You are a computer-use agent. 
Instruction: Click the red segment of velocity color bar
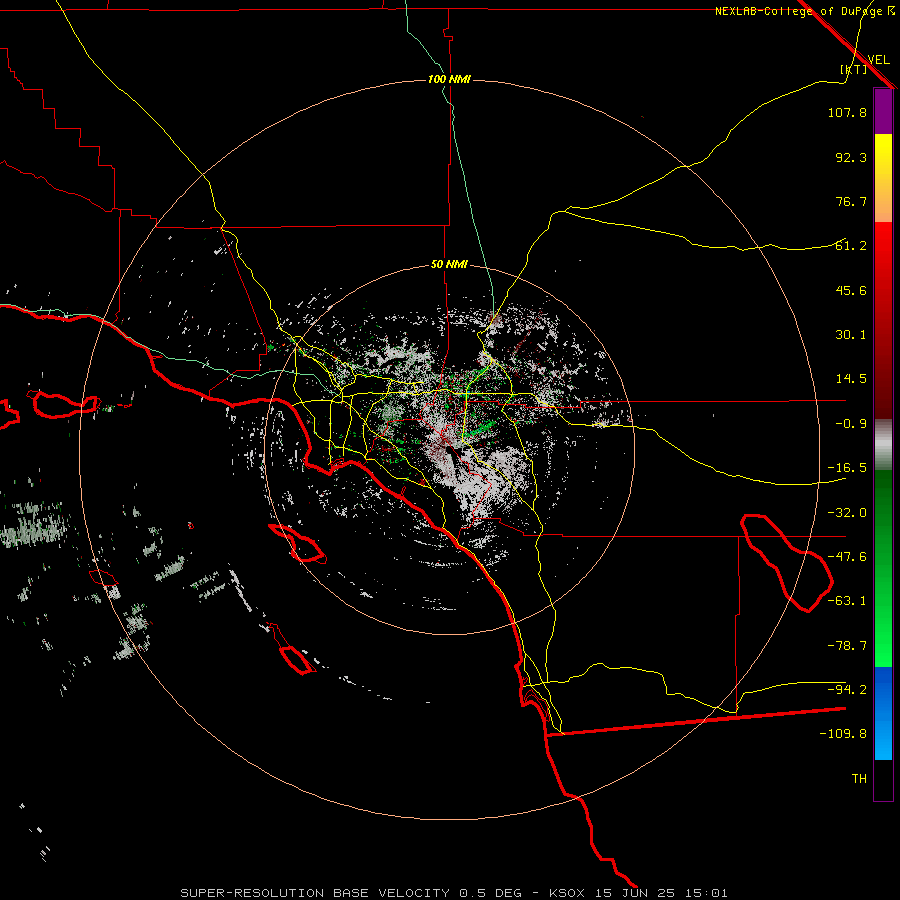pyautogui.click(x=883, y=320)
